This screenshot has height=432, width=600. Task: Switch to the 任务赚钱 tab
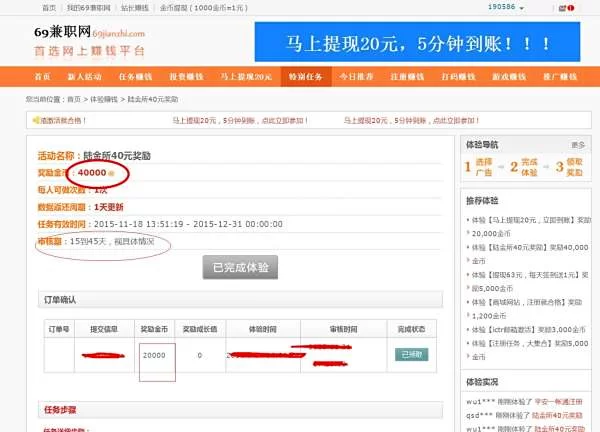pos(139,77)
